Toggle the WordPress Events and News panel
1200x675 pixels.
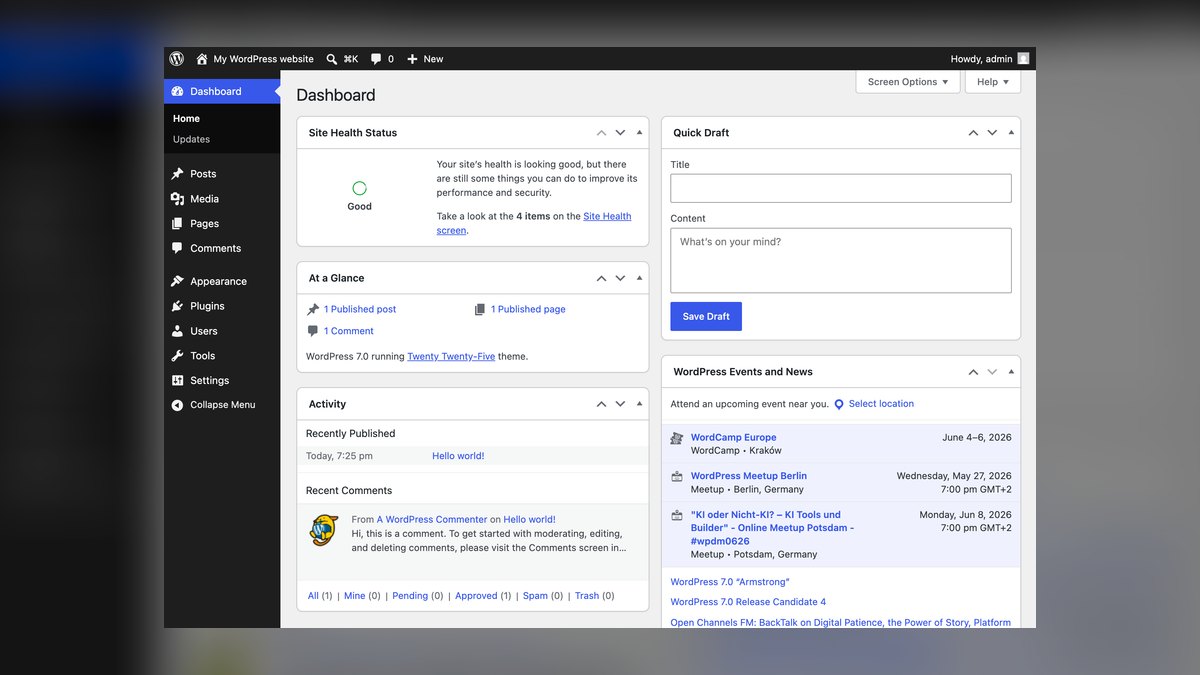(1011, 372)
